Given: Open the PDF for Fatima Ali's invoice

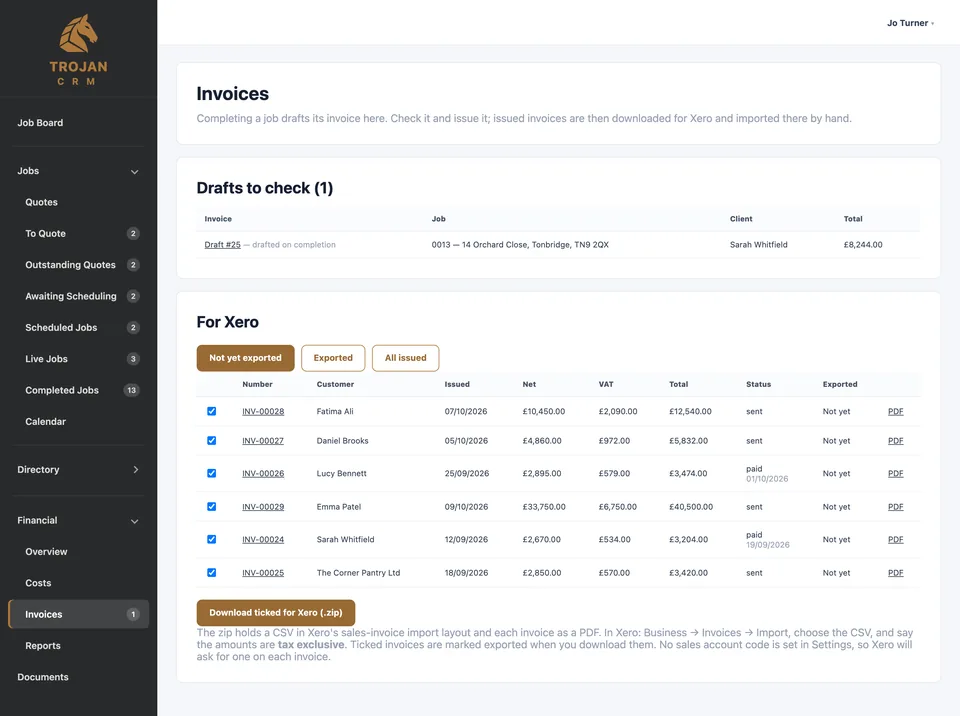Looking at the screenshot, I should 896,412.
